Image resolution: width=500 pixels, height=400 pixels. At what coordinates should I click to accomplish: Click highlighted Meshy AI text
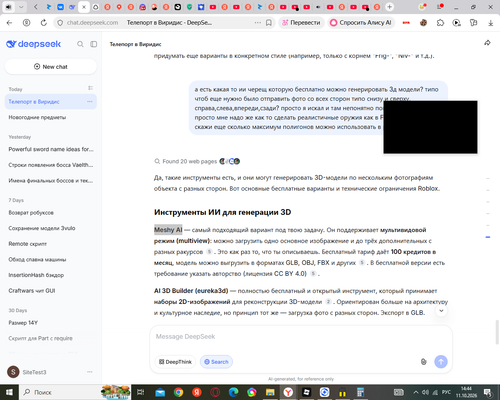coord(168,230)
